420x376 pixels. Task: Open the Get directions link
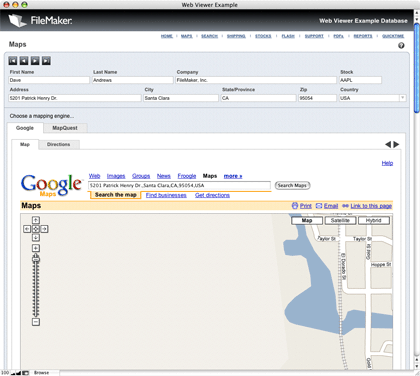coord(212,195)
